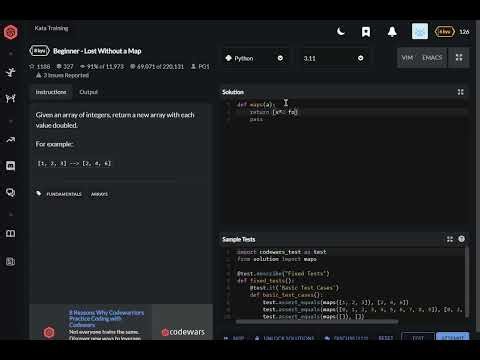The image size is (480, 360).
Task: Click the FUNDAMENTALS tag
Action: click(64, 194)
